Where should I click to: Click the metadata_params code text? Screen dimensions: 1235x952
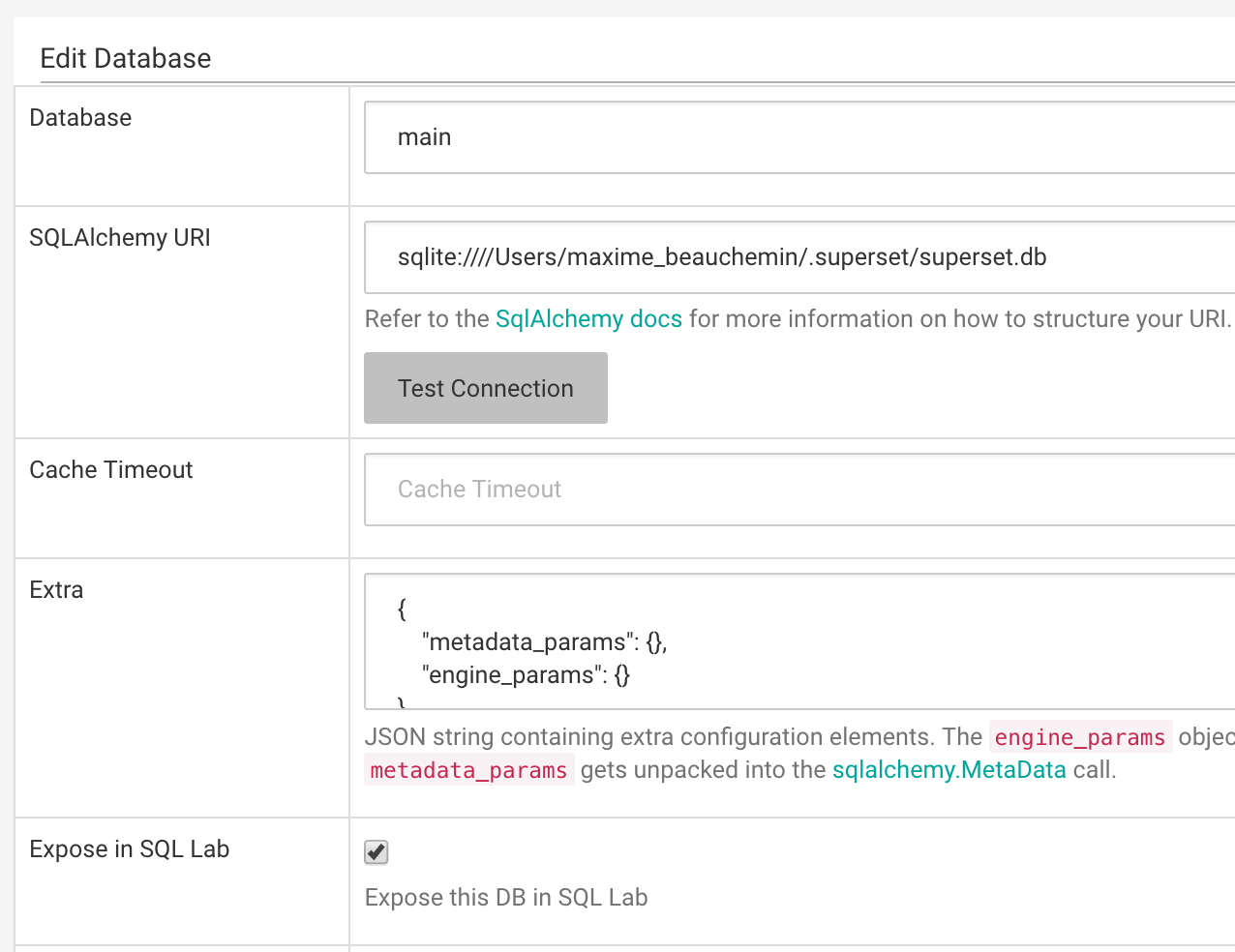pos(469,770)
